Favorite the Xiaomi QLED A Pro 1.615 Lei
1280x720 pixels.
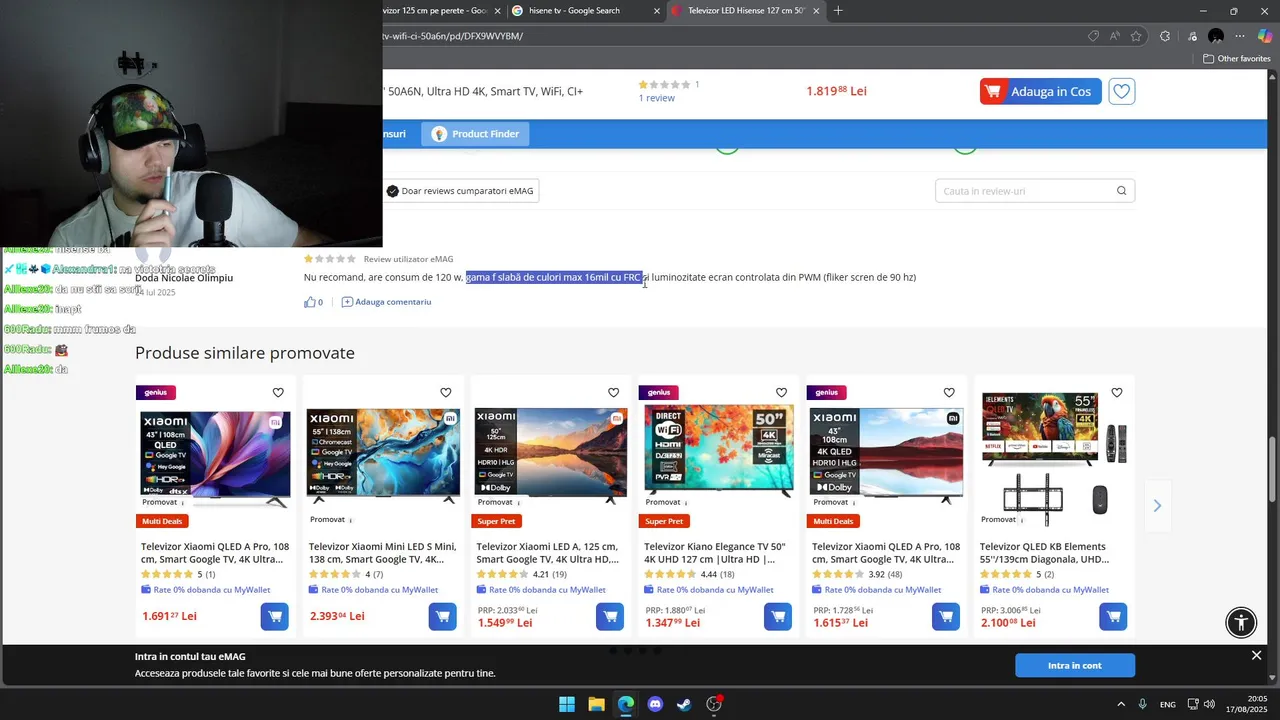949,393
